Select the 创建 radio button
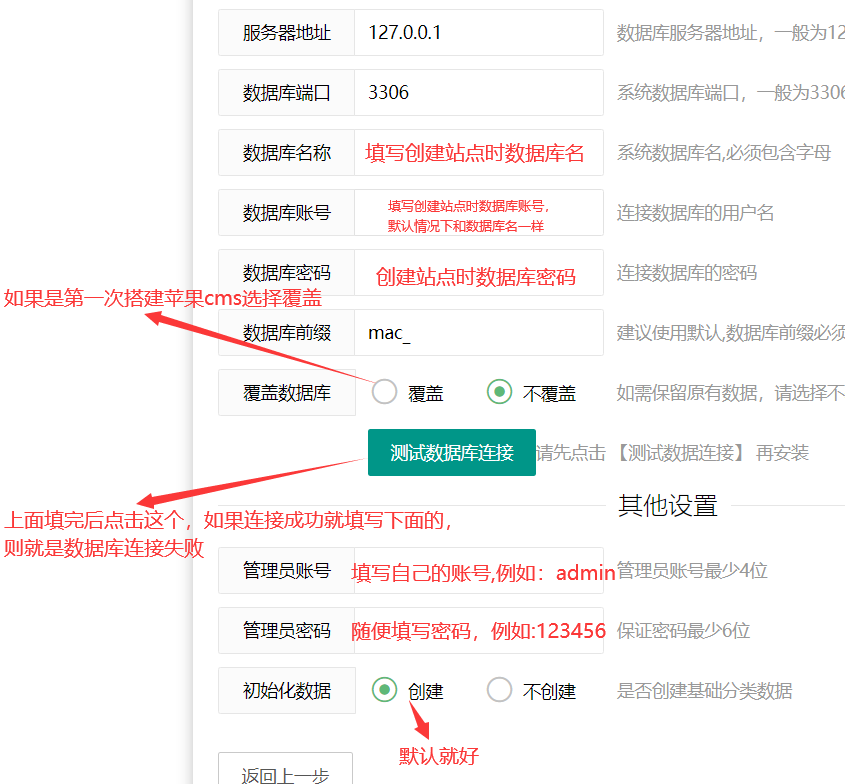 (x=385, y=690)
